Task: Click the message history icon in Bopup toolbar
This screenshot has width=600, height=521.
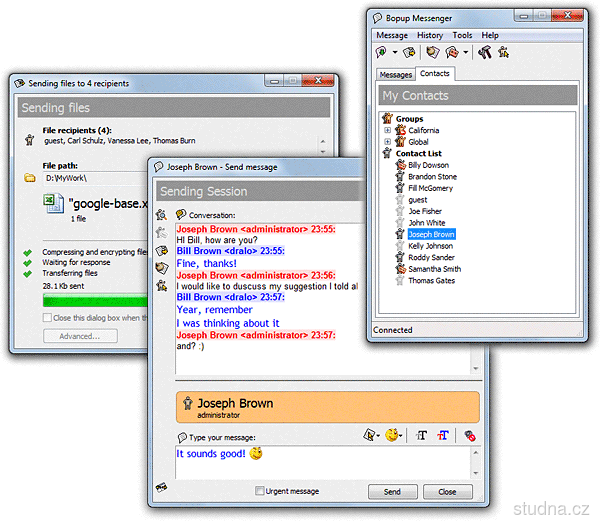Action: coord(432,52)
